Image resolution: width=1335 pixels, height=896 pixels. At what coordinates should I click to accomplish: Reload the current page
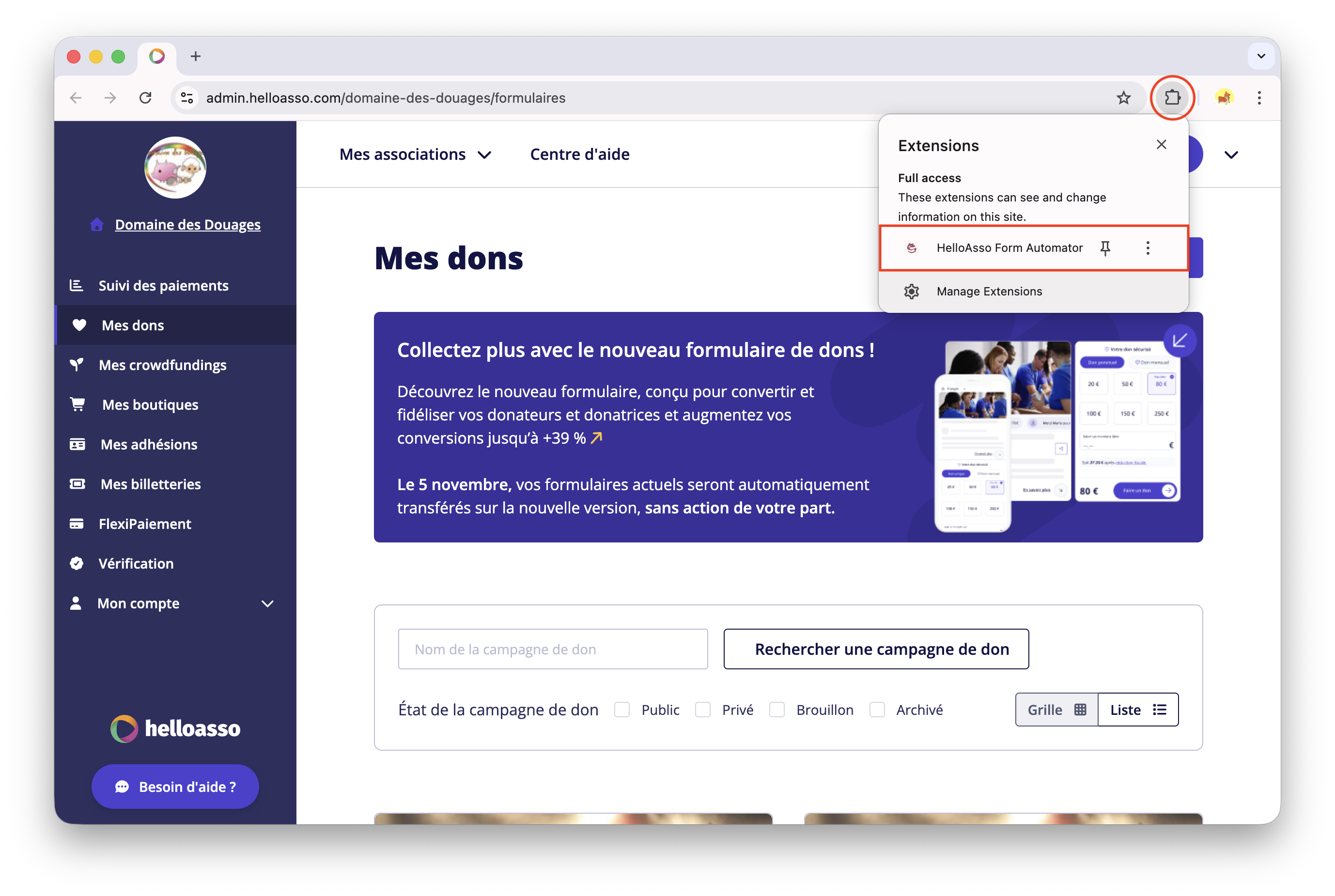coord(146,98)
